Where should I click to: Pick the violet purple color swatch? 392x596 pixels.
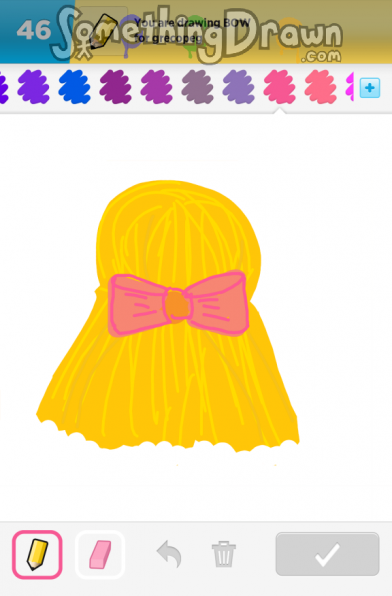coord(33,87)
